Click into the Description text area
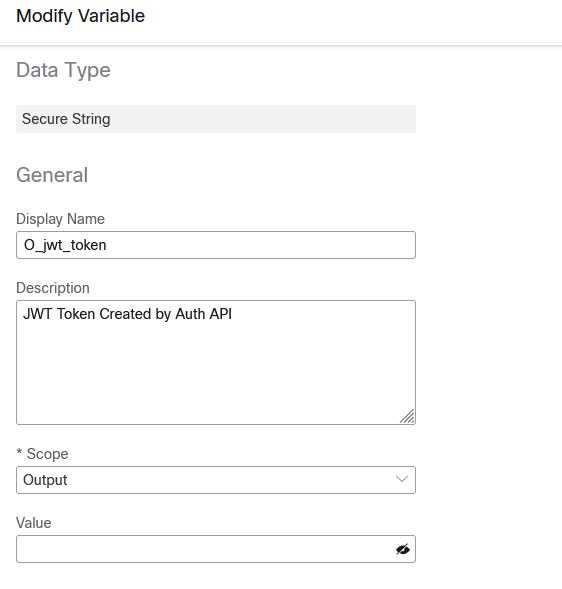Viewport: 562px width, 589px height. pyautogui.click(x=216, y=362)
